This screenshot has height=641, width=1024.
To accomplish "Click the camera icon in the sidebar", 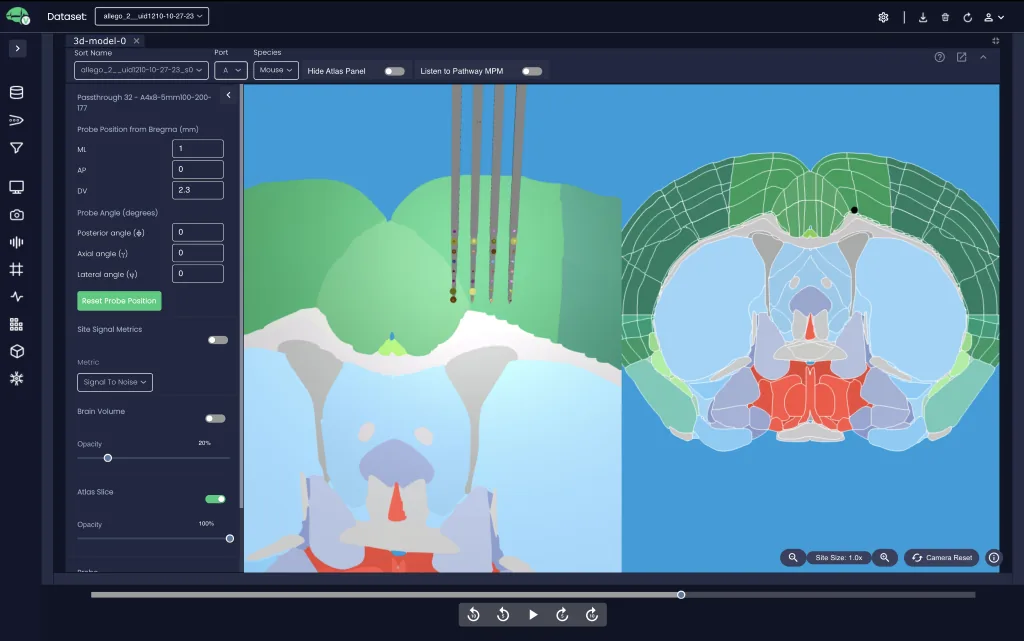I will 17,215.
